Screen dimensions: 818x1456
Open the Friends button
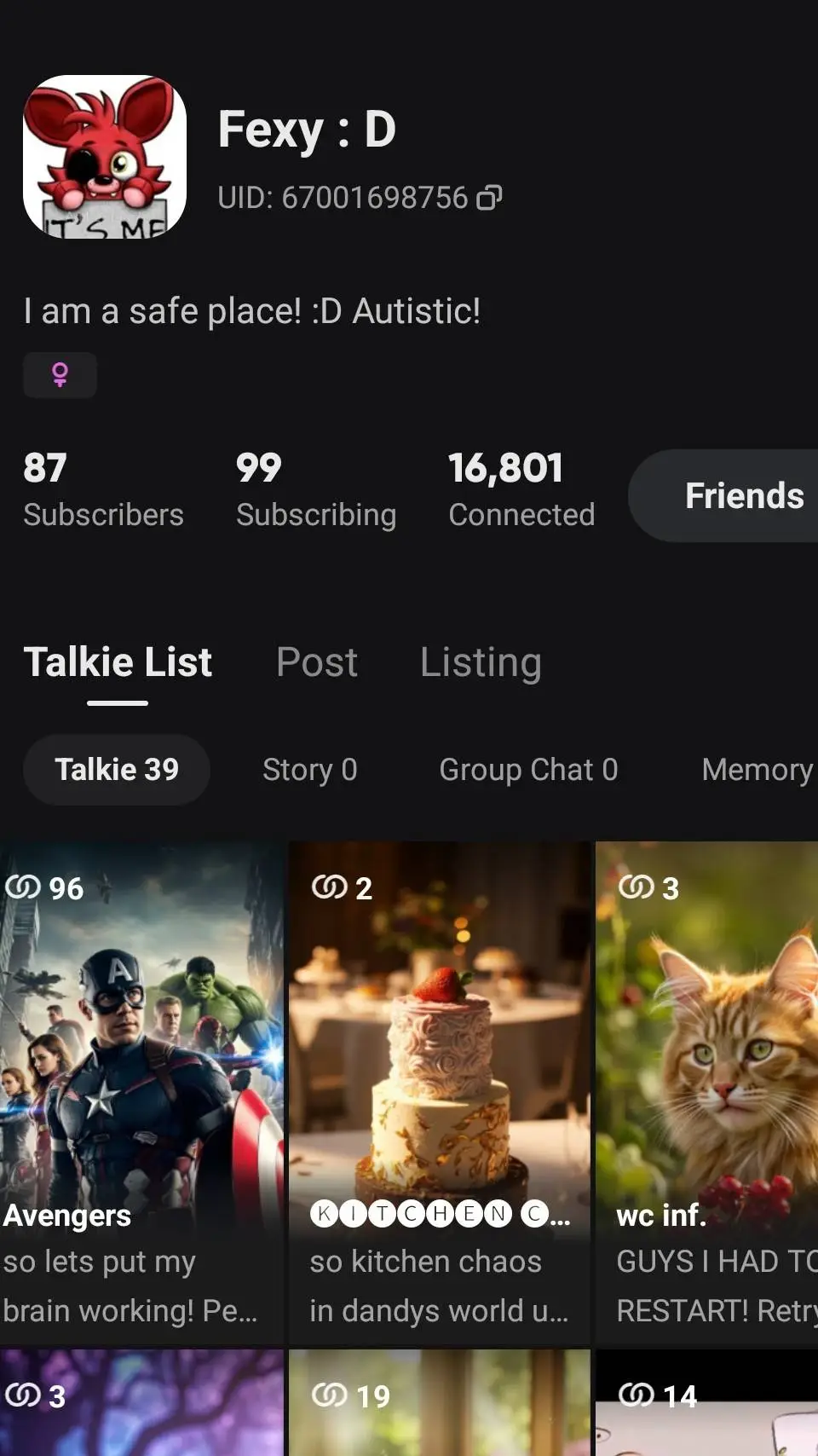tap(743, 495)
